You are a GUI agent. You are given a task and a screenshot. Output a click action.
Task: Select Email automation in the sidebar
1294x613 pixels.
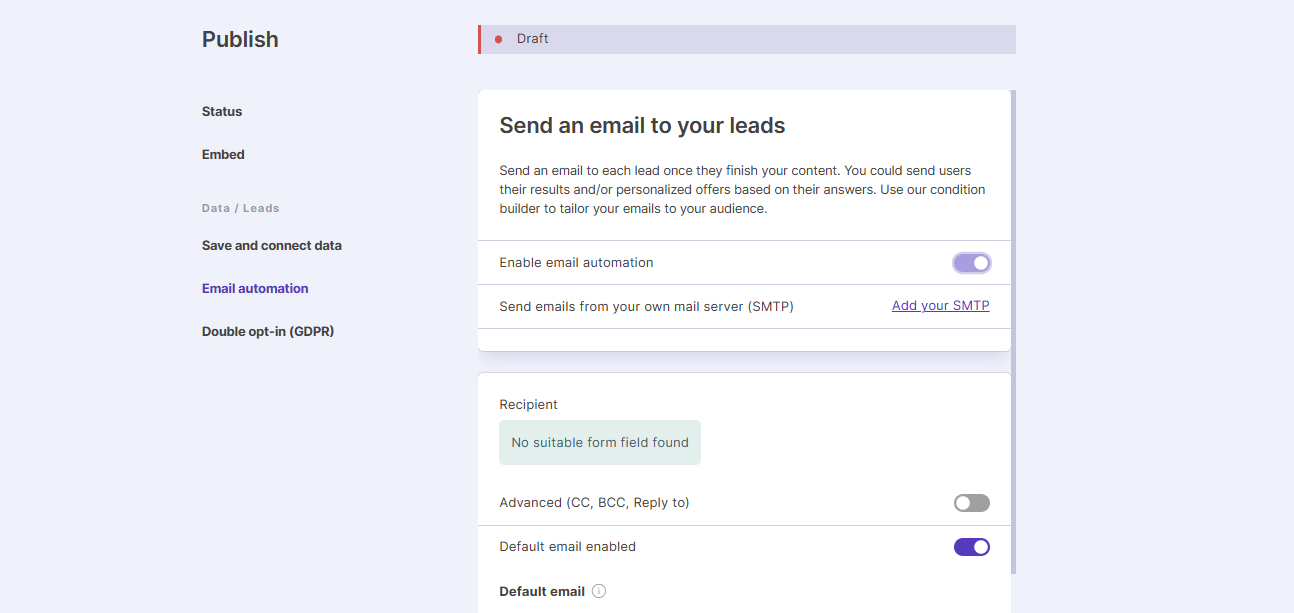pyautogui.click(x=255, y=288)
